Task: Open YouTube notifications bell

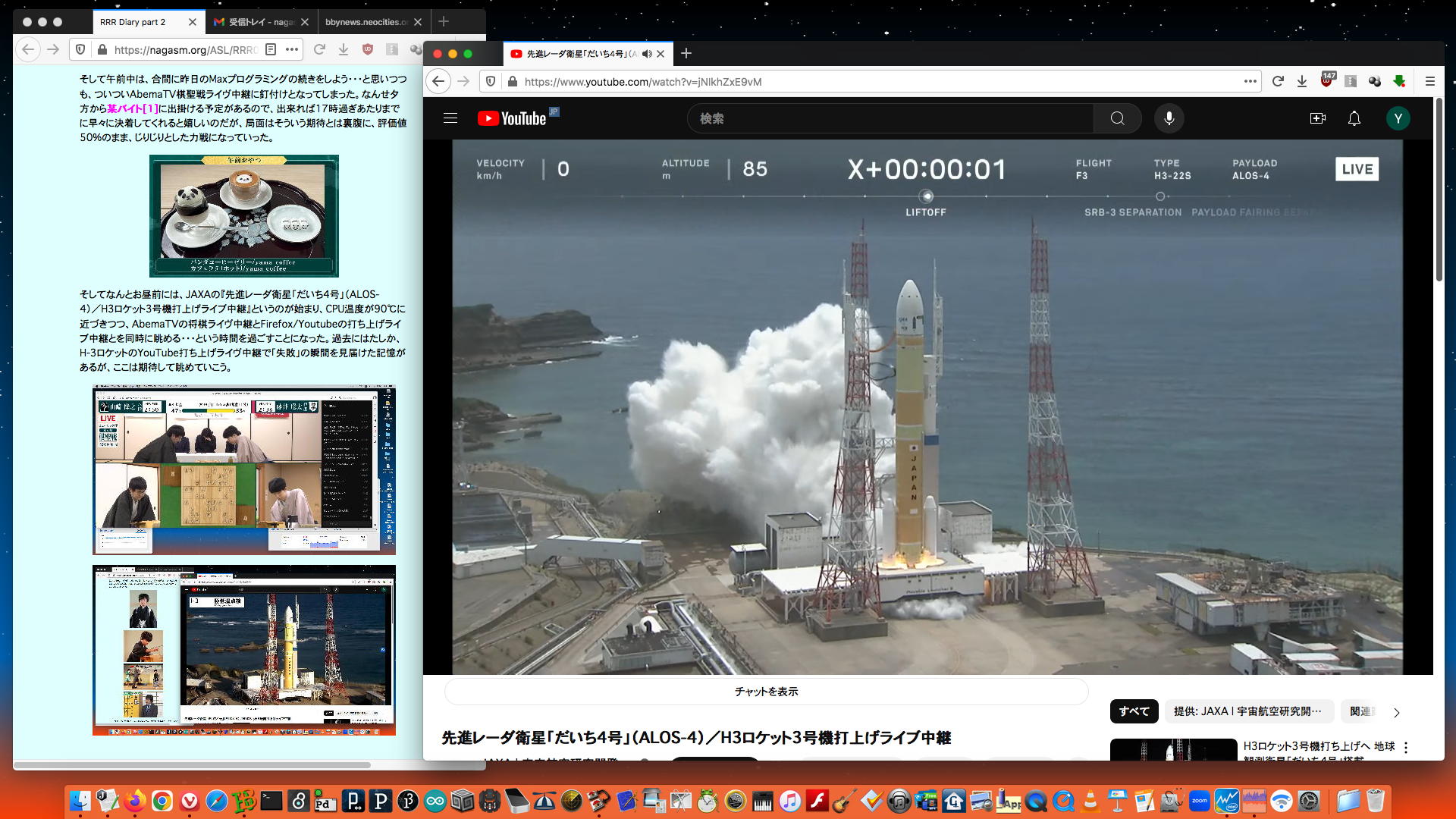Action: (x=1354, y=118)
